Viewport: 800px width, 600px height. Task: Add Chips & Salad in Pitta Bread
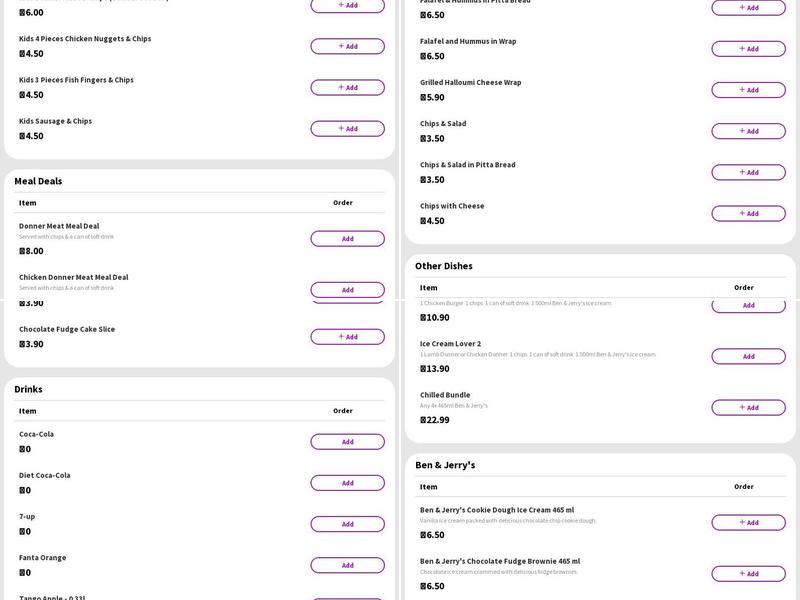point(748,172)
